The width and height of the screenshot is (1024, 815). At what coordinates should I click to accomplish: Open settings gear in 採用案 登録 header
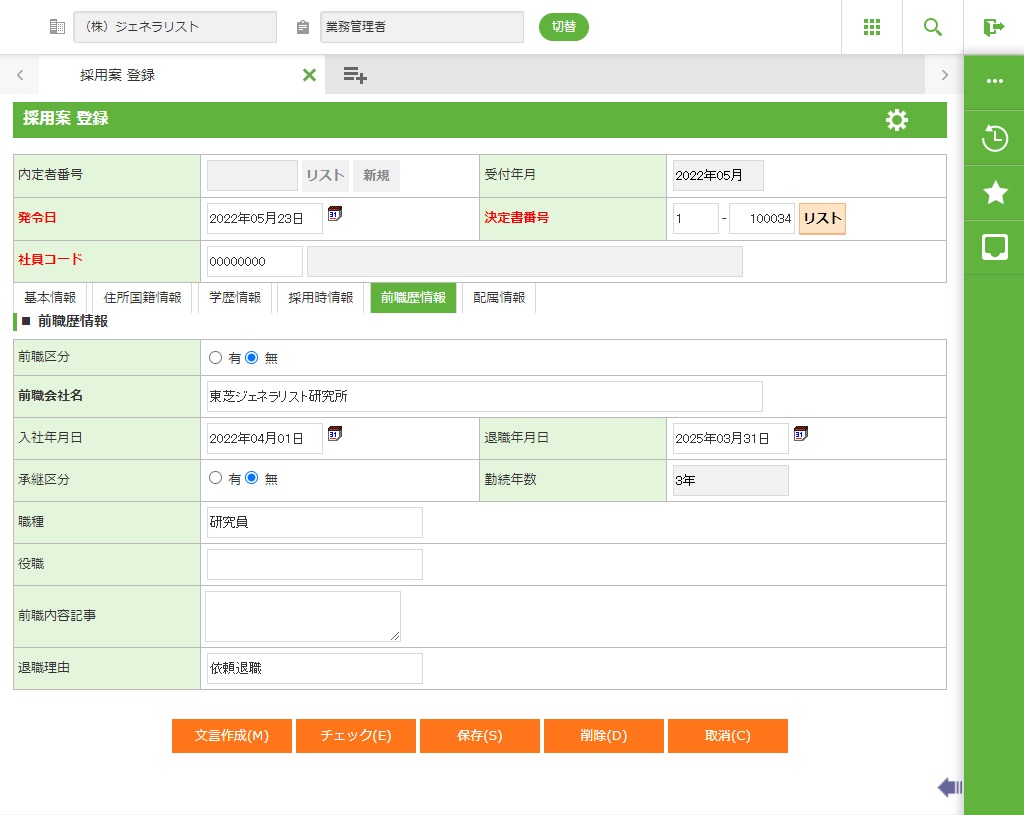897,120
